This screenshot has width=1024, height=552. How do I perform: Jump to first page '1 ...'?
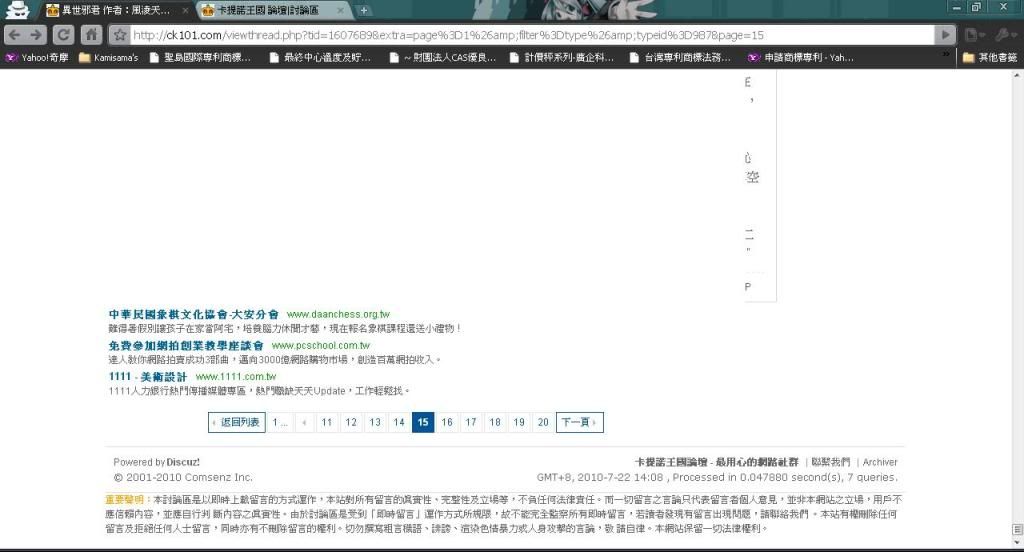tap(280, 422)
